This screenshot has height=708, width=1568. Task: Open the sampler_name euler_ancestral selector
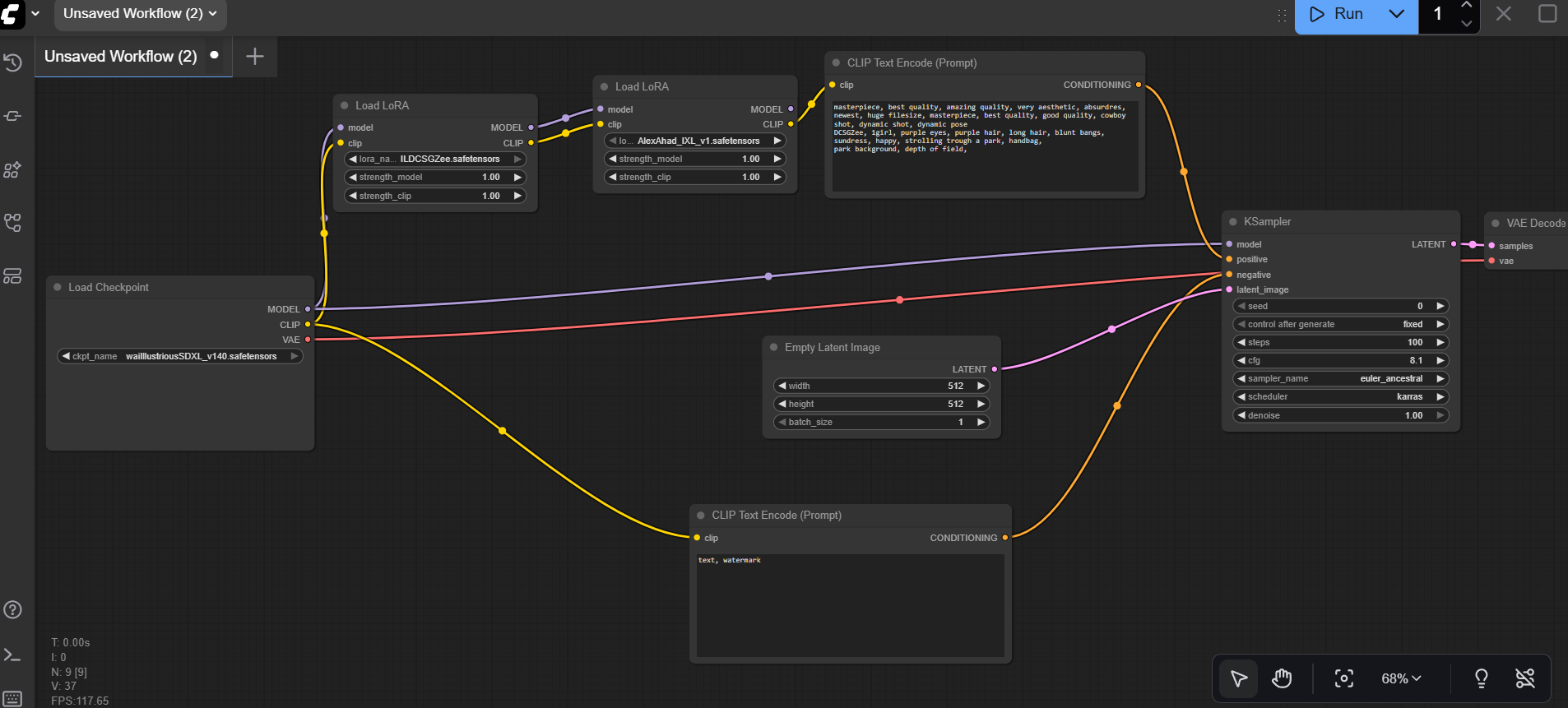pyautogui.click(x=1341, y=378)
